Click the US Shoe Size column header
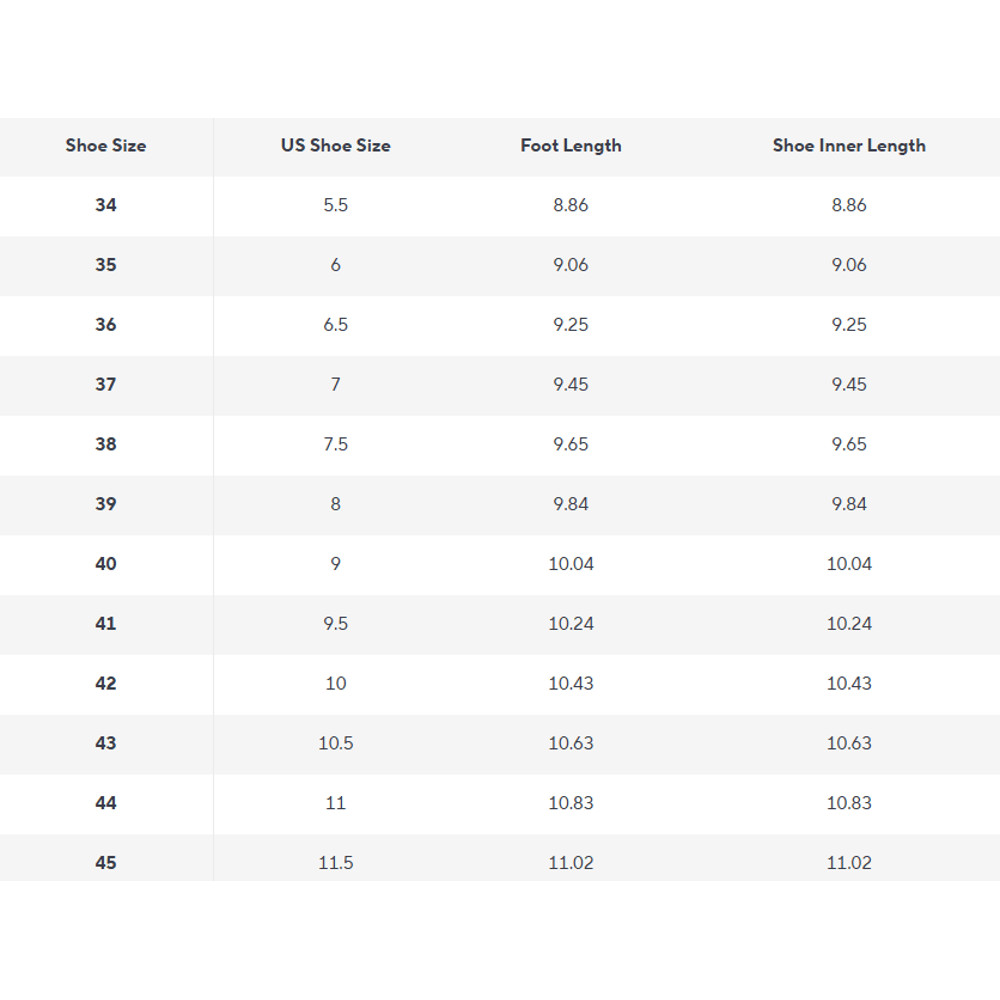This screenshot has width=1000, height=1000. click(335, 146)
